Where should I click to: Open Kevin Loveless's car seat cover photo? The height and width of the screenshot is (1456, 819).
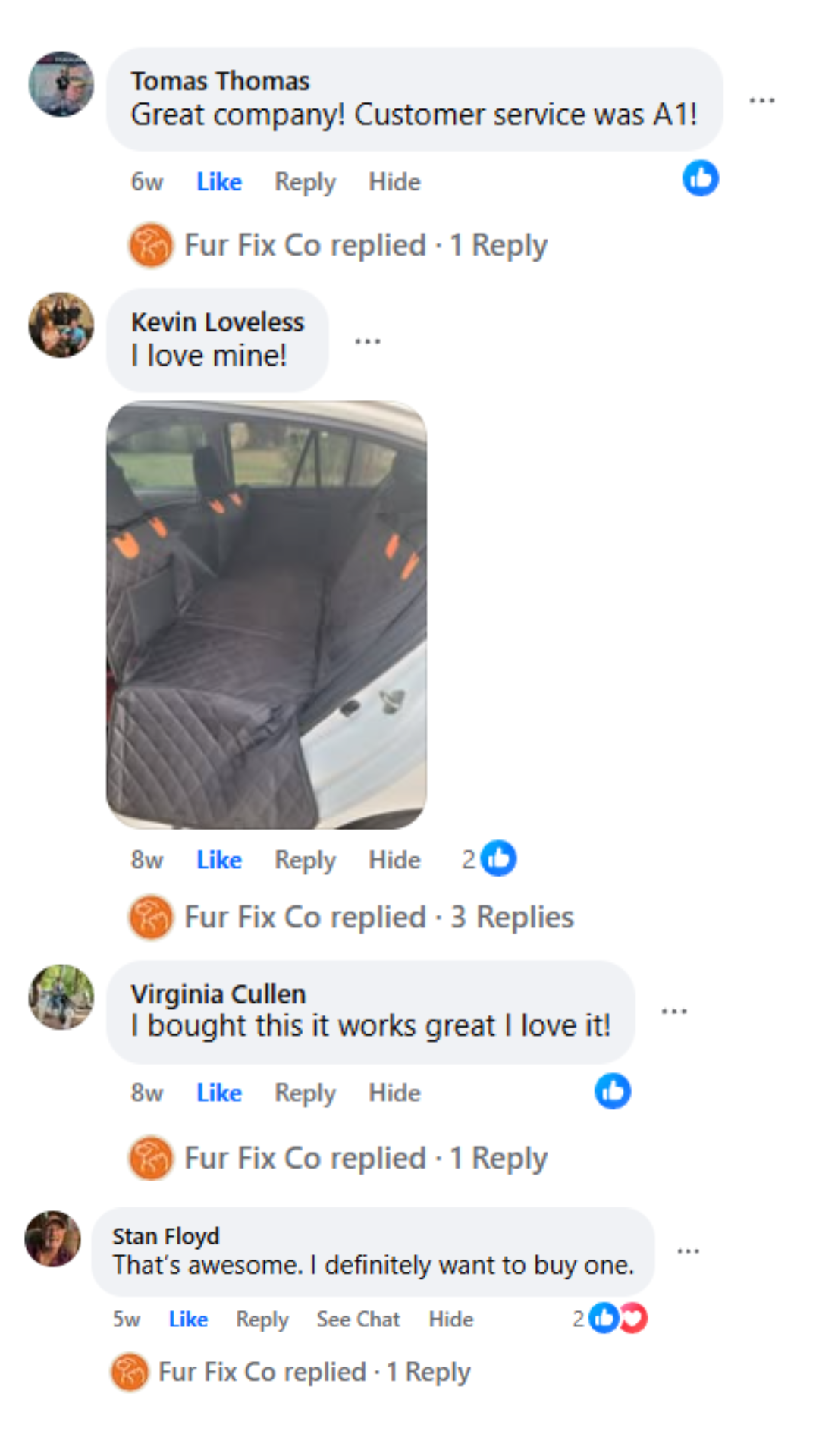point(266,615)
